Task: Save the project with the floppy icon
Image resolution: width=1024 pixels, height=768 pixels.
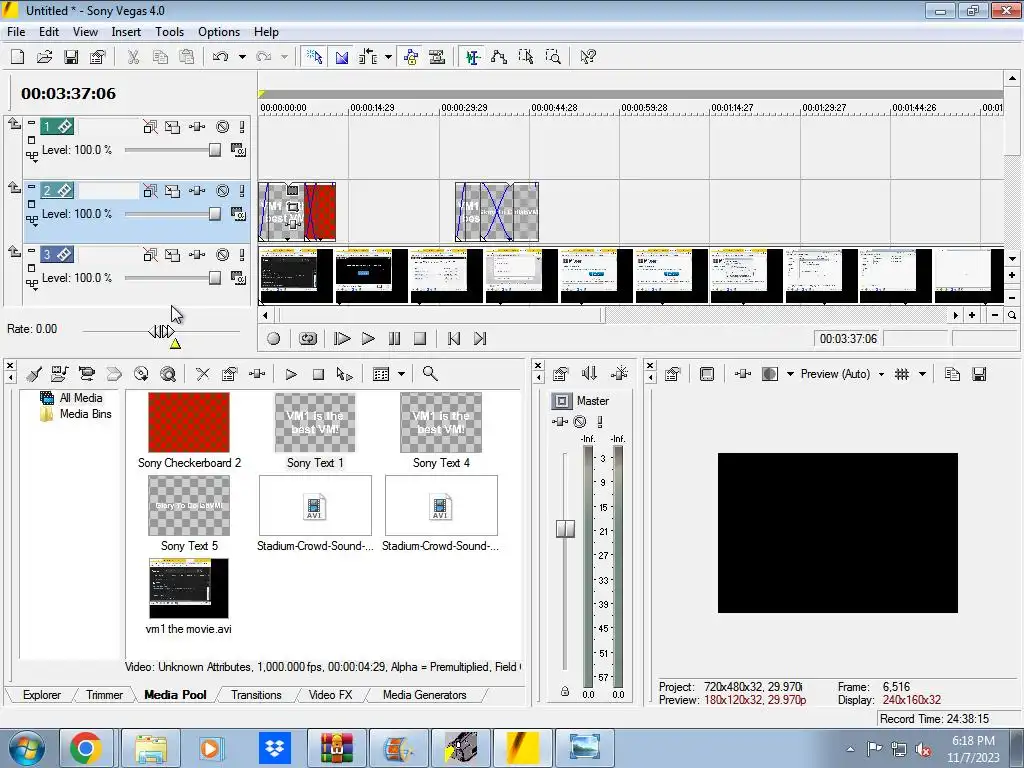Action: coord(71,57)
